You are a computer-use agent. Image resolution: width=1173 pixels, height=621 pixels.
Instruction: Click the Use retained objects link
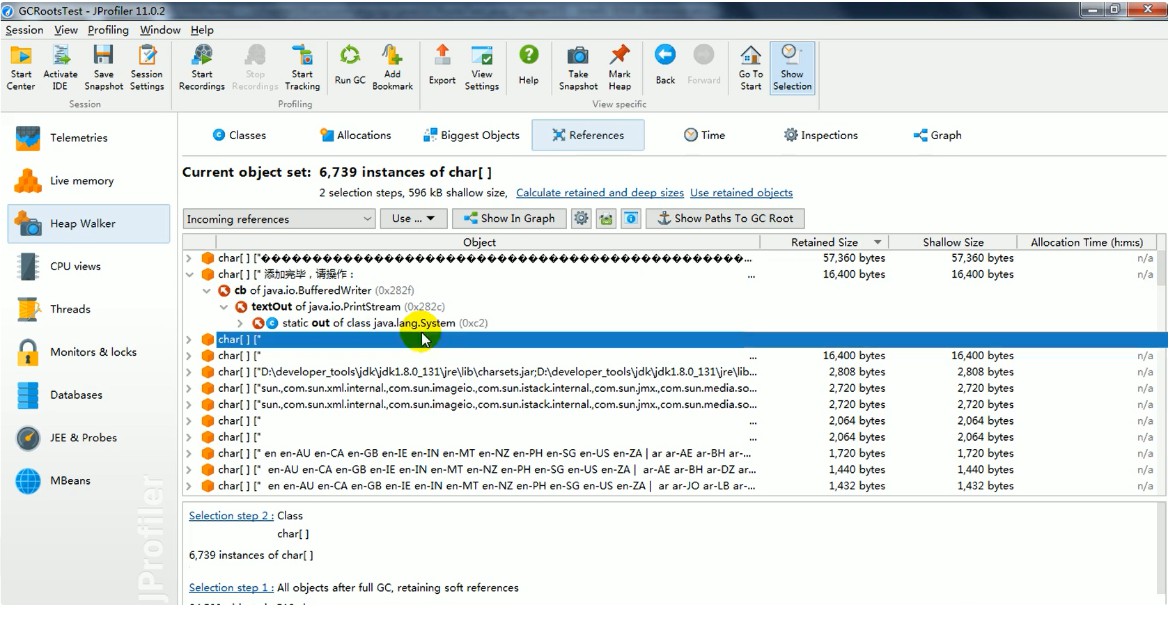coord(741,193)
